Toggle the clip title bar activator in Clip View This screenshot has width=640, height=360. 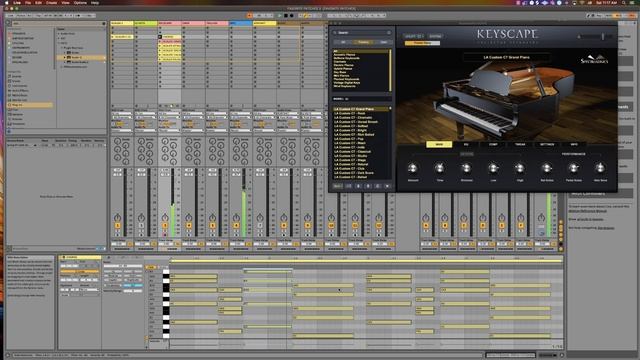[64, 258]
